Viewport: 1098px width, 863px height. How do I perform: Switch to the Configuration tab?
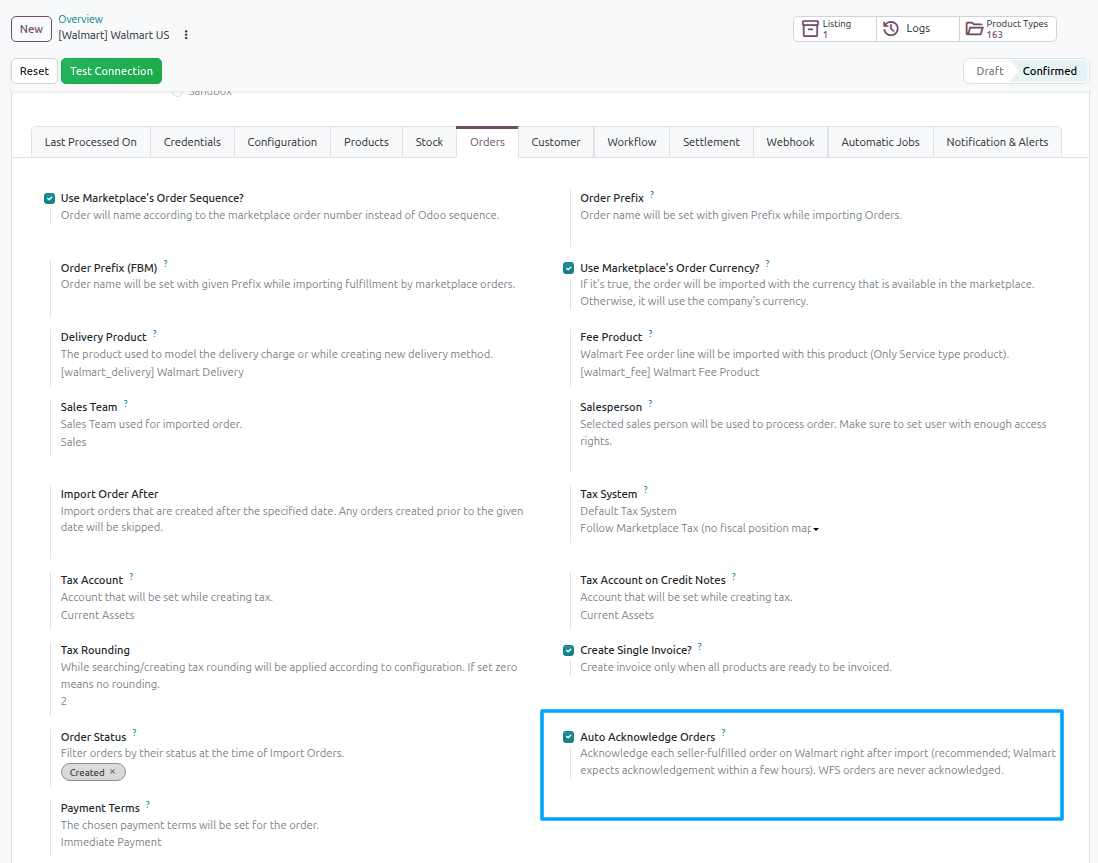282,142
